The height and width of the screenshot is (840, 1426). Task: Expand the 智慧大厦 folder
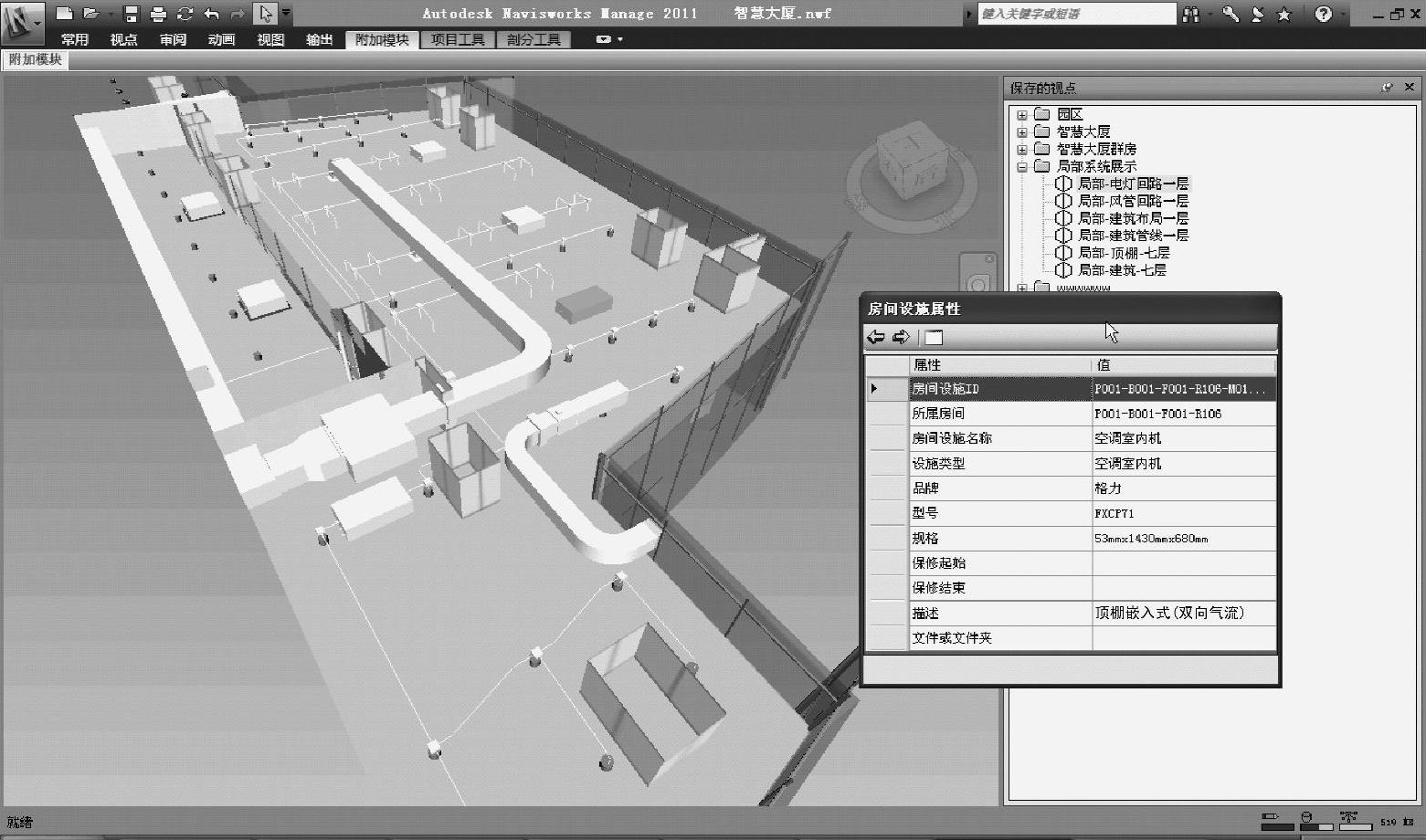(1021, 132)
